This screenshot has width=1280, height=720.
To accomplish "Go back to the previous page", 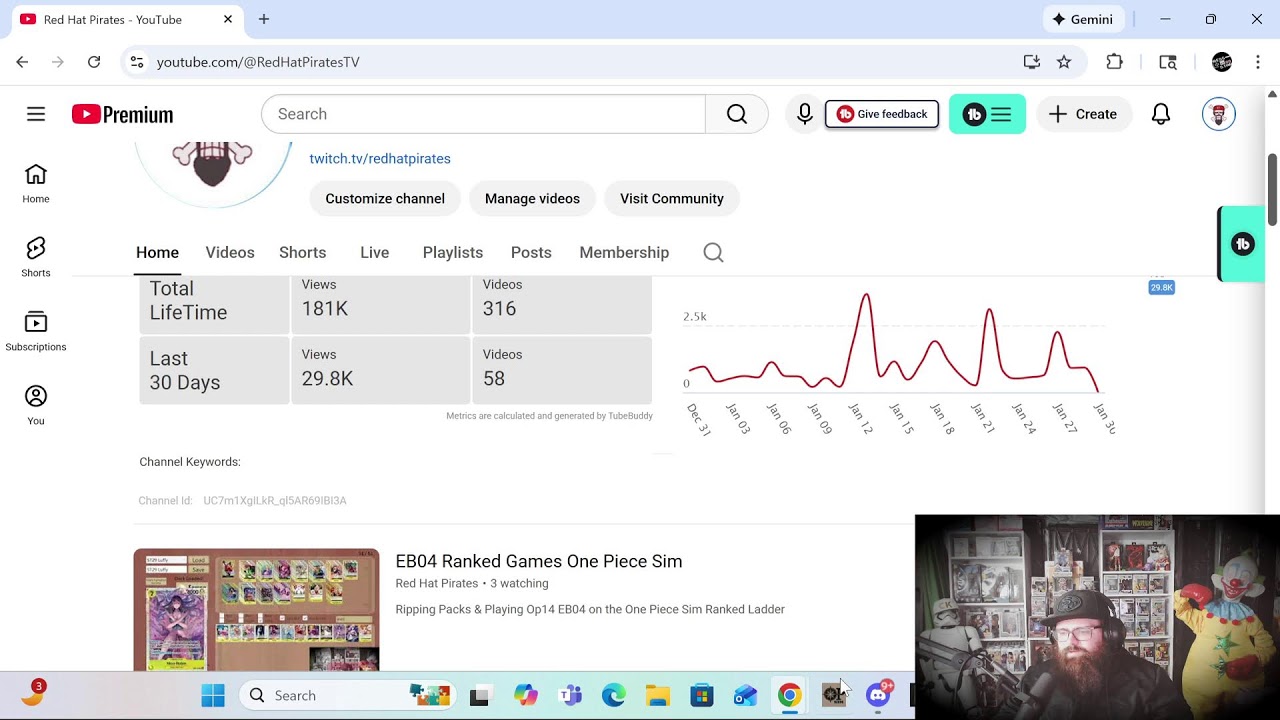I will point(22,62).
